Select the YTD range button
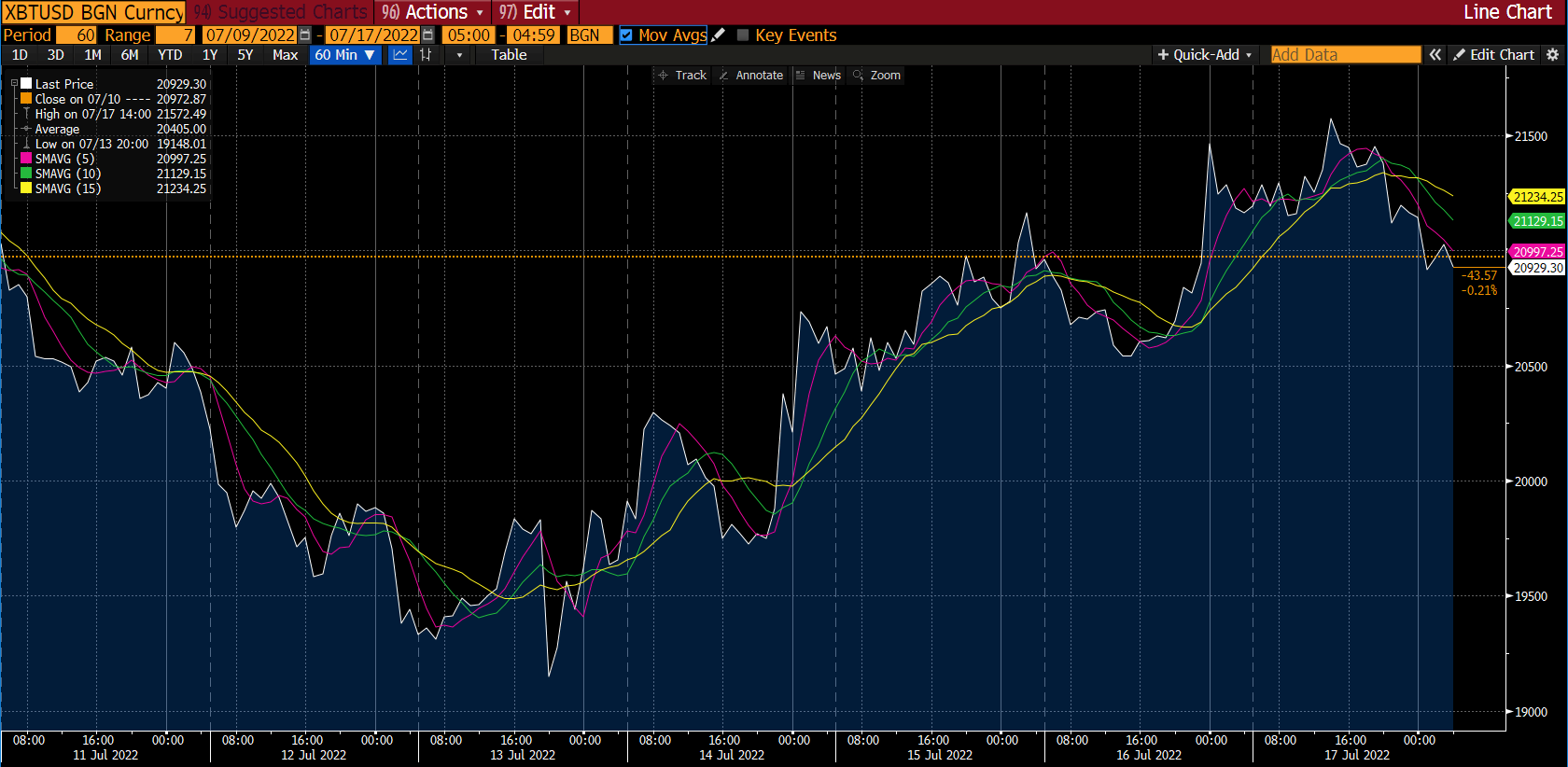 click(170, 55)
